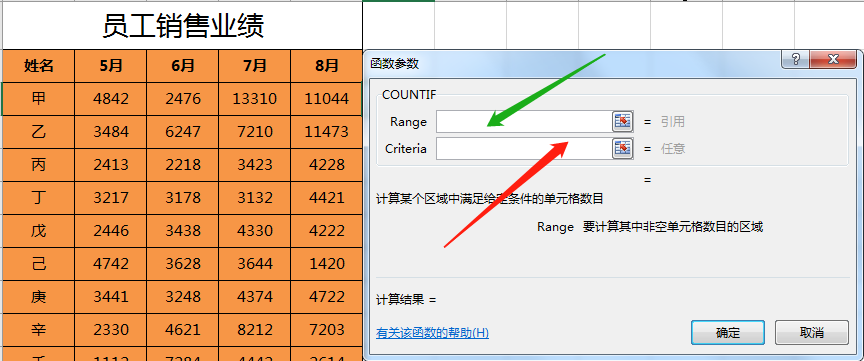Select cell with value 4742
864x361 pixels.
(111, 265)
